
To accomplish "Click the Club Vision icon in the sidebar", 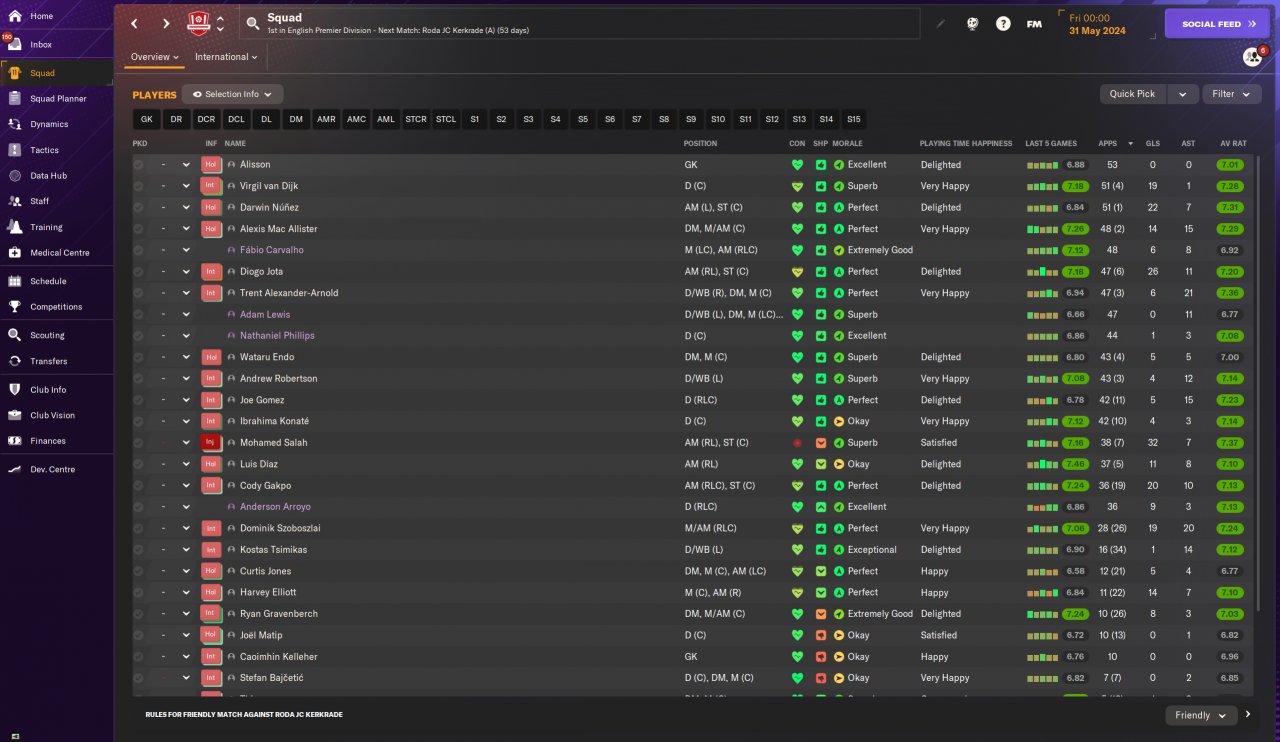I will point(15,415).
